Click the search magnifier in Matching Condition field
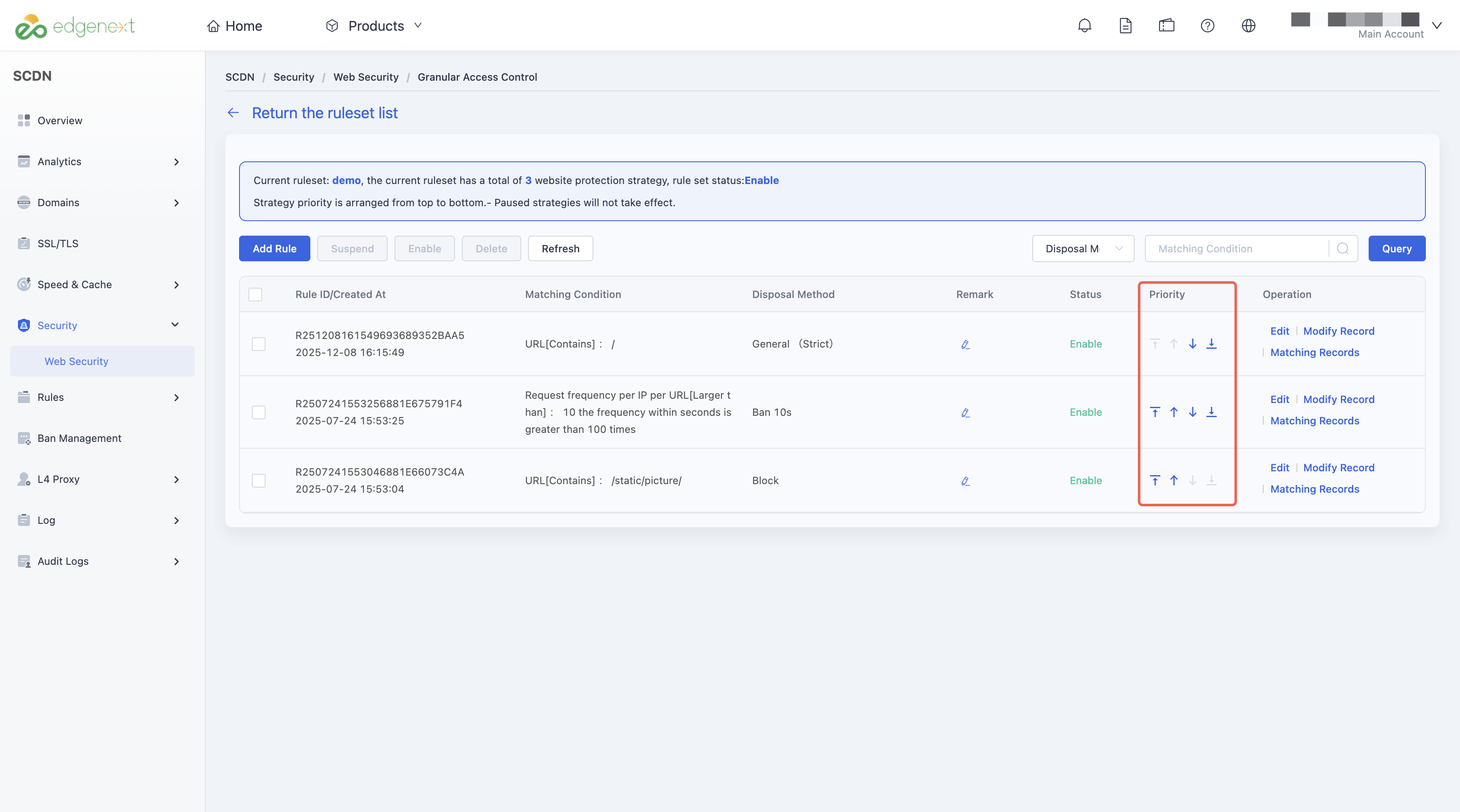 [1342, 248]
